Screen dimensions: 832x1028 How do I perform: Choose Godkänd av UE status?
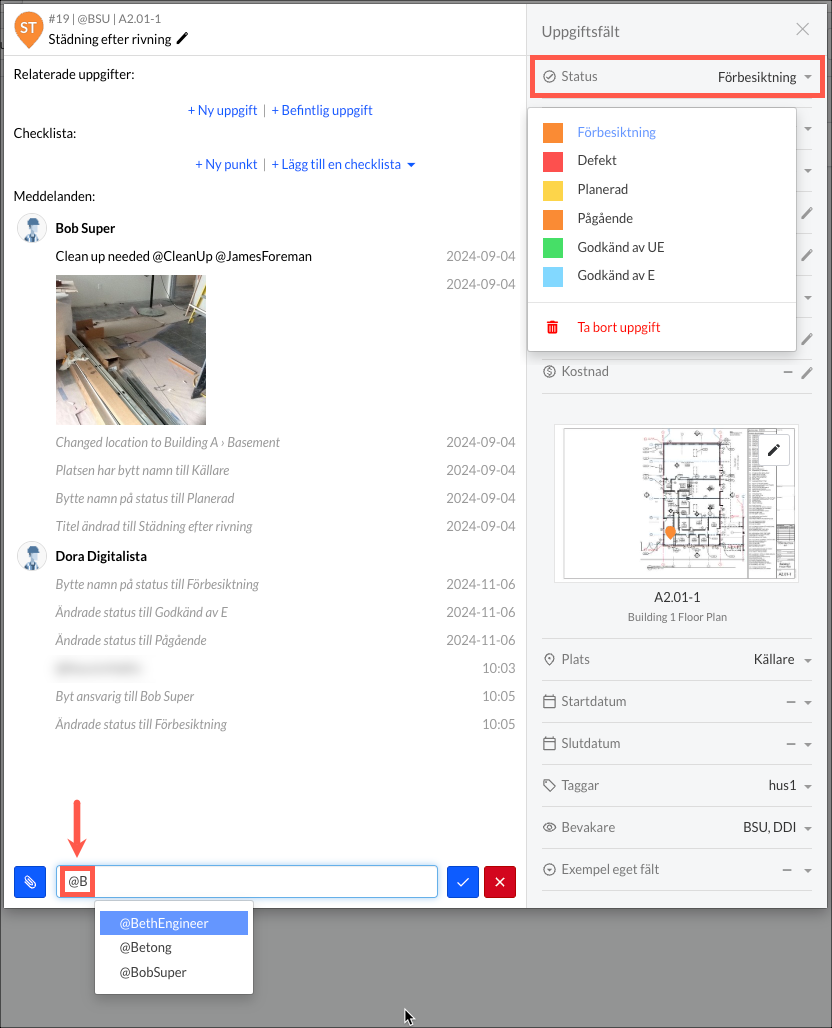coord(620,247)
